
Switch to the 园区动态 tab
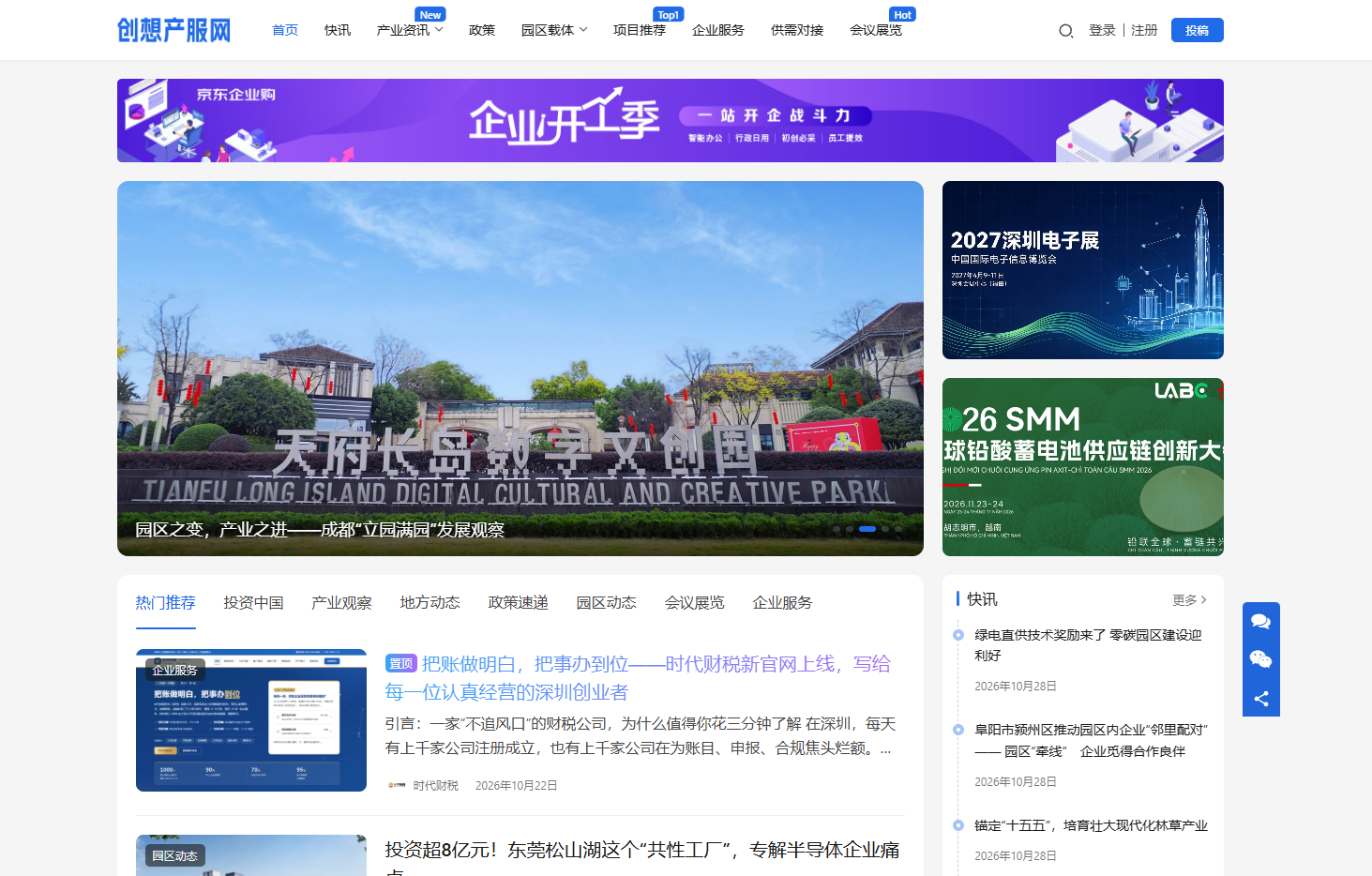[x=607, y=602]
